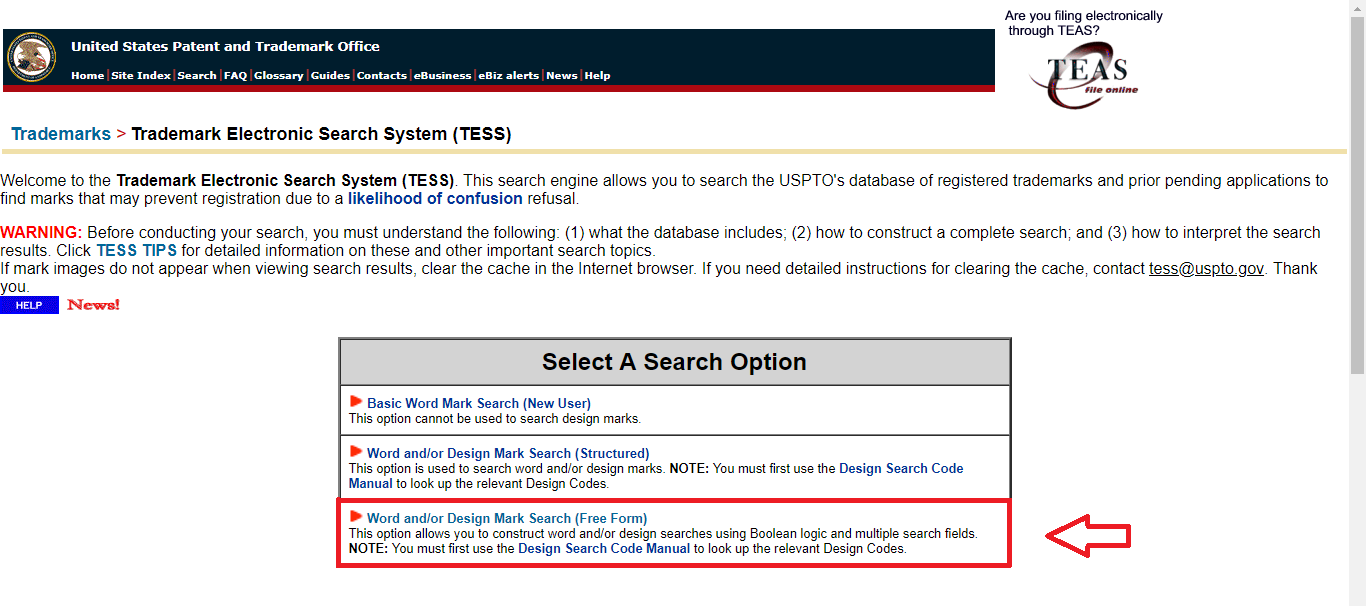The image size is (1366, 606).
Task: Click 'This option cannot be used to search design marks'
Action: point(494,419)
